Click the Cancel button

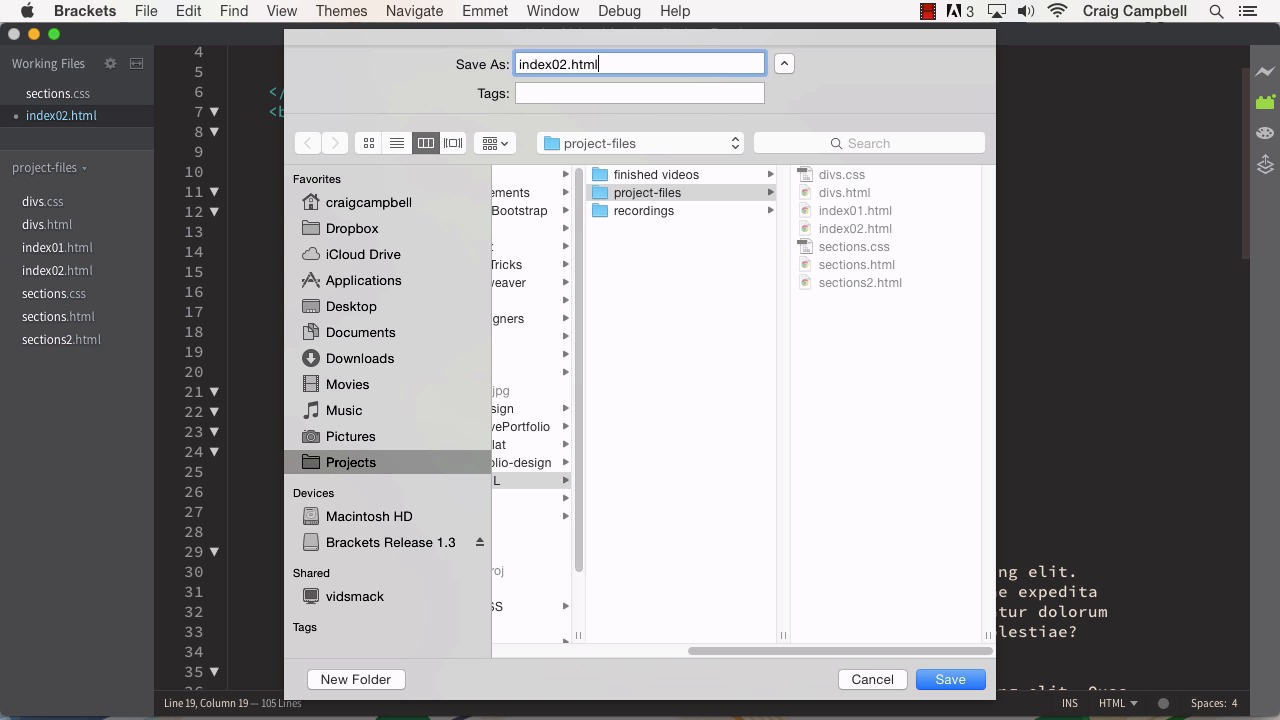pyautogui.click(x=872, y=679)
